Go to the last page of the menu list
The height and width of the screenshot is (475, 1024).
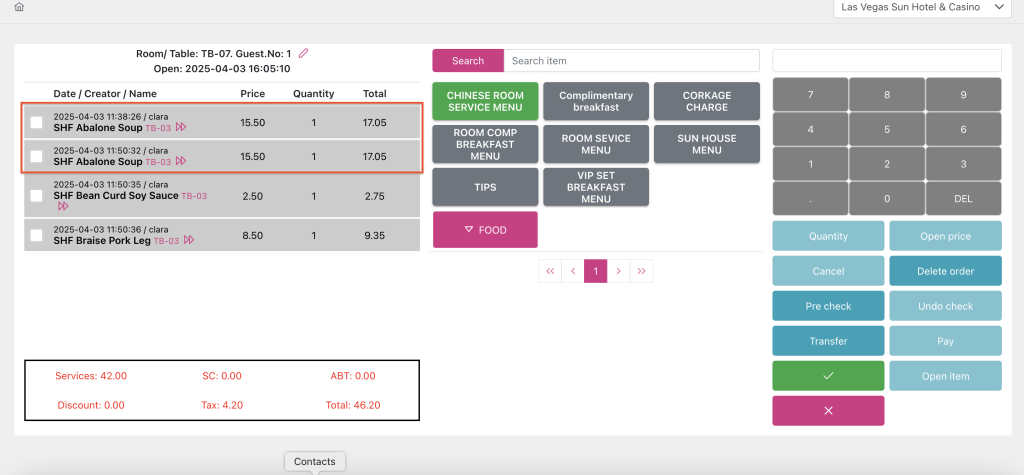click(642, 271)
